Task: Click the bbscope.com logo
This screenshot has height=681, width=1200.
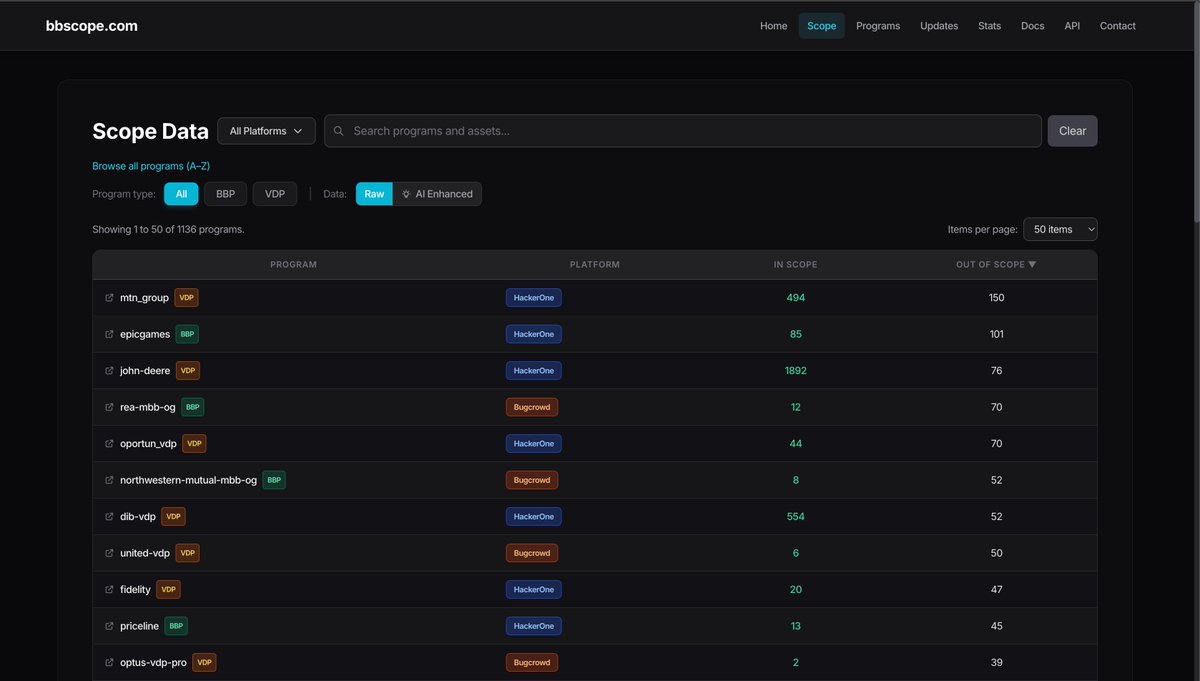Action: pyautogui.click(x=92, y=26)
